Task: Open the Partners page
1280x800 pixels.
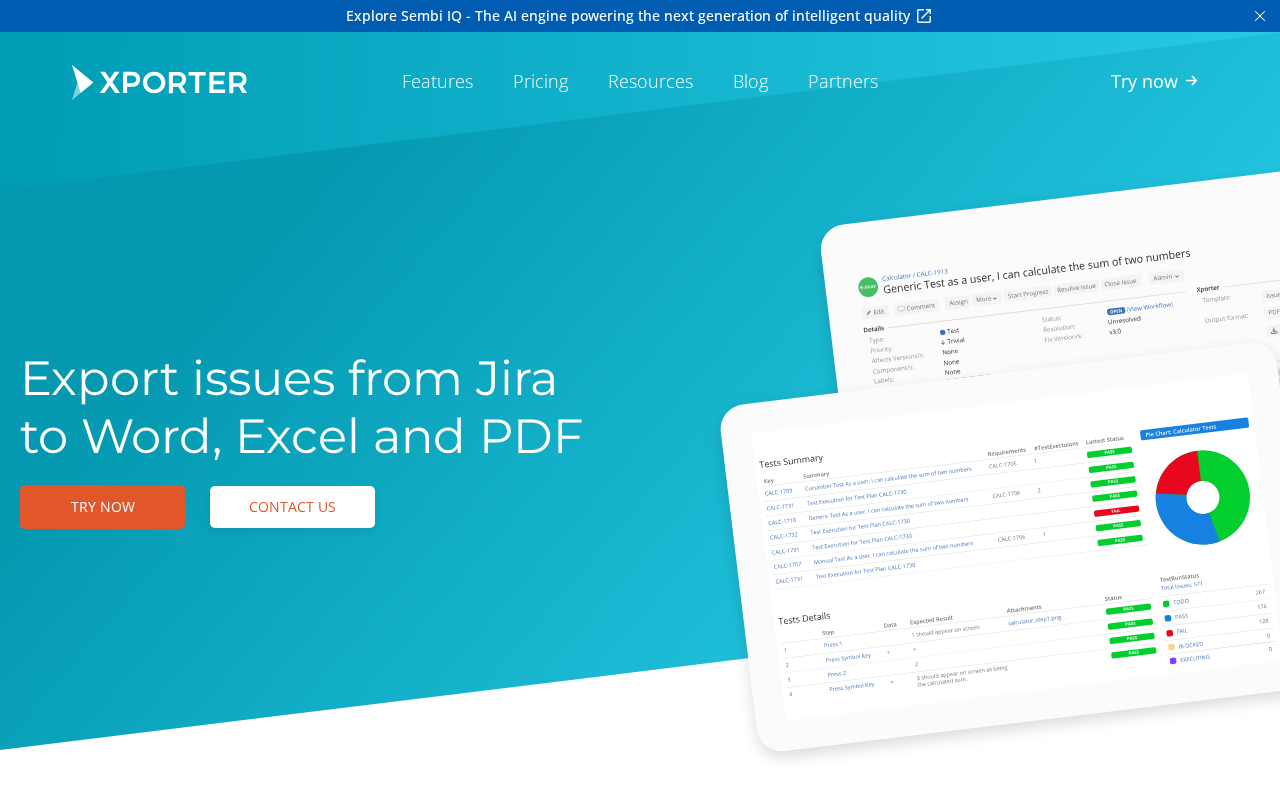Action: click(843, 81)
